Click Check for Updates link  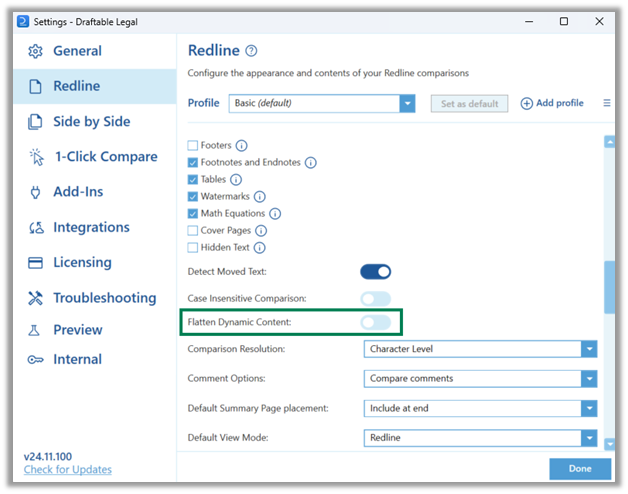coord(68,470)
